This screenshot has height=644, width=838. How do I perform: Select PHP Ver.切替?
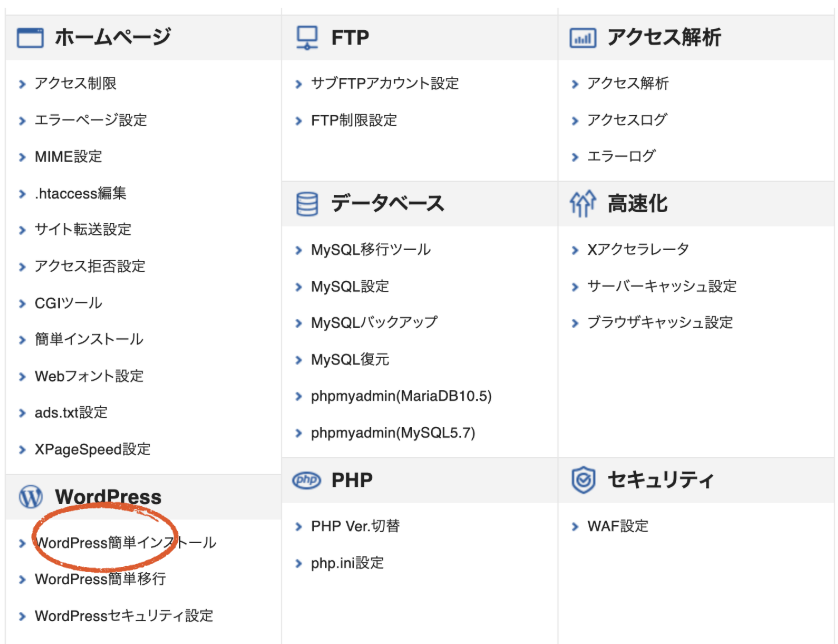coord(355,526)
